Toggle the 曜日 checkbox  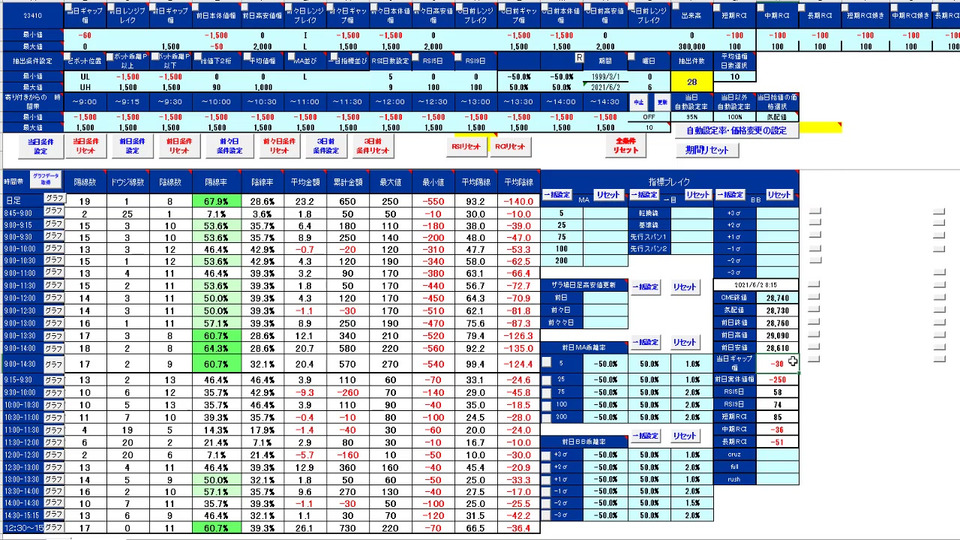pos(632,57)
